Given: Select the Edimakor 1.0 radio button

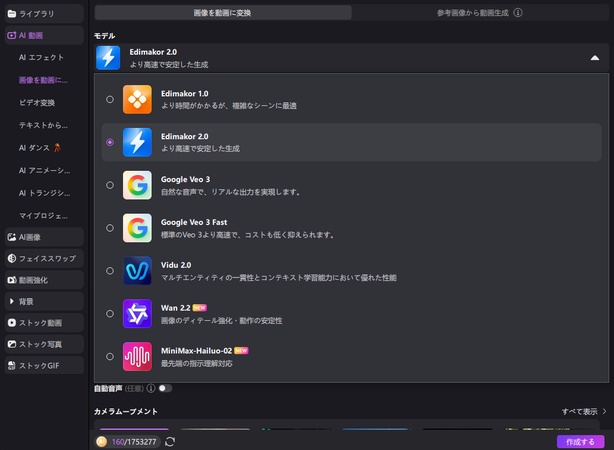Looking at the screenshot, I should point(109,100).
